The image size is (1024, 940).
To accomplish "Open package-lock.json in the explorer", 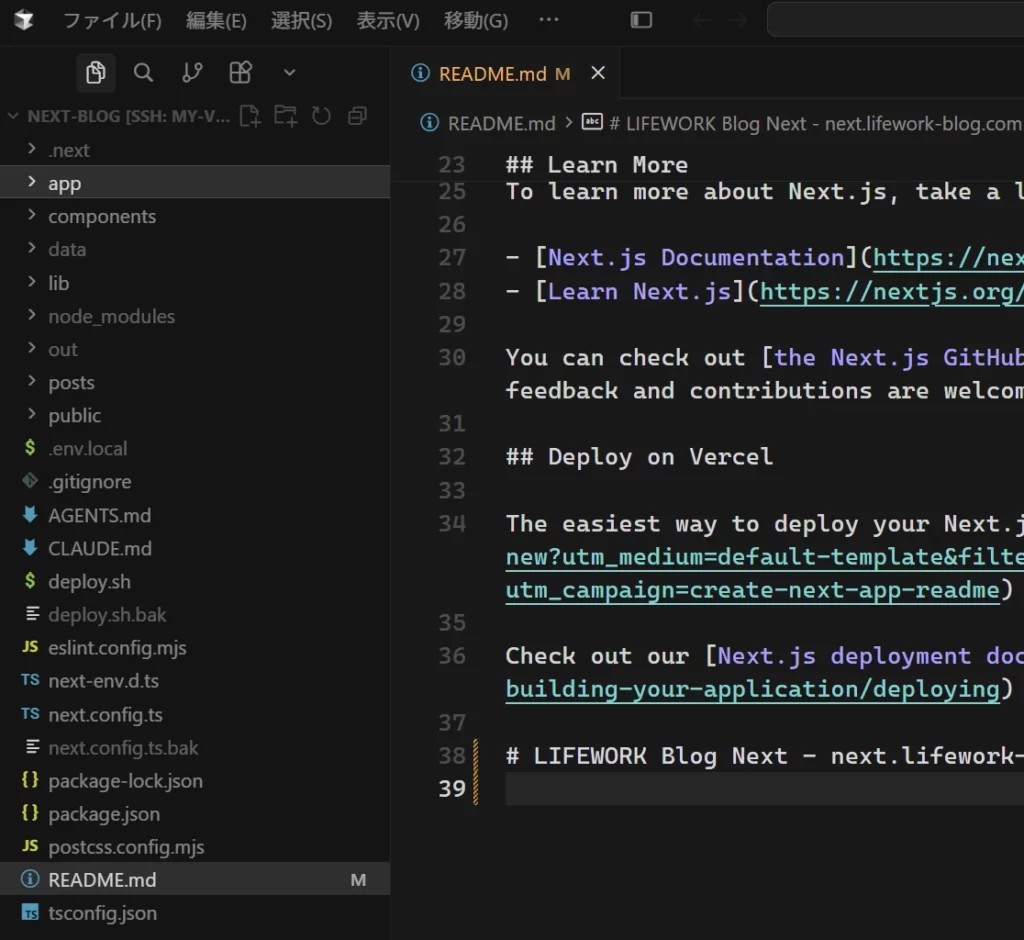I will pyautogui.click(x=195, y=781).
